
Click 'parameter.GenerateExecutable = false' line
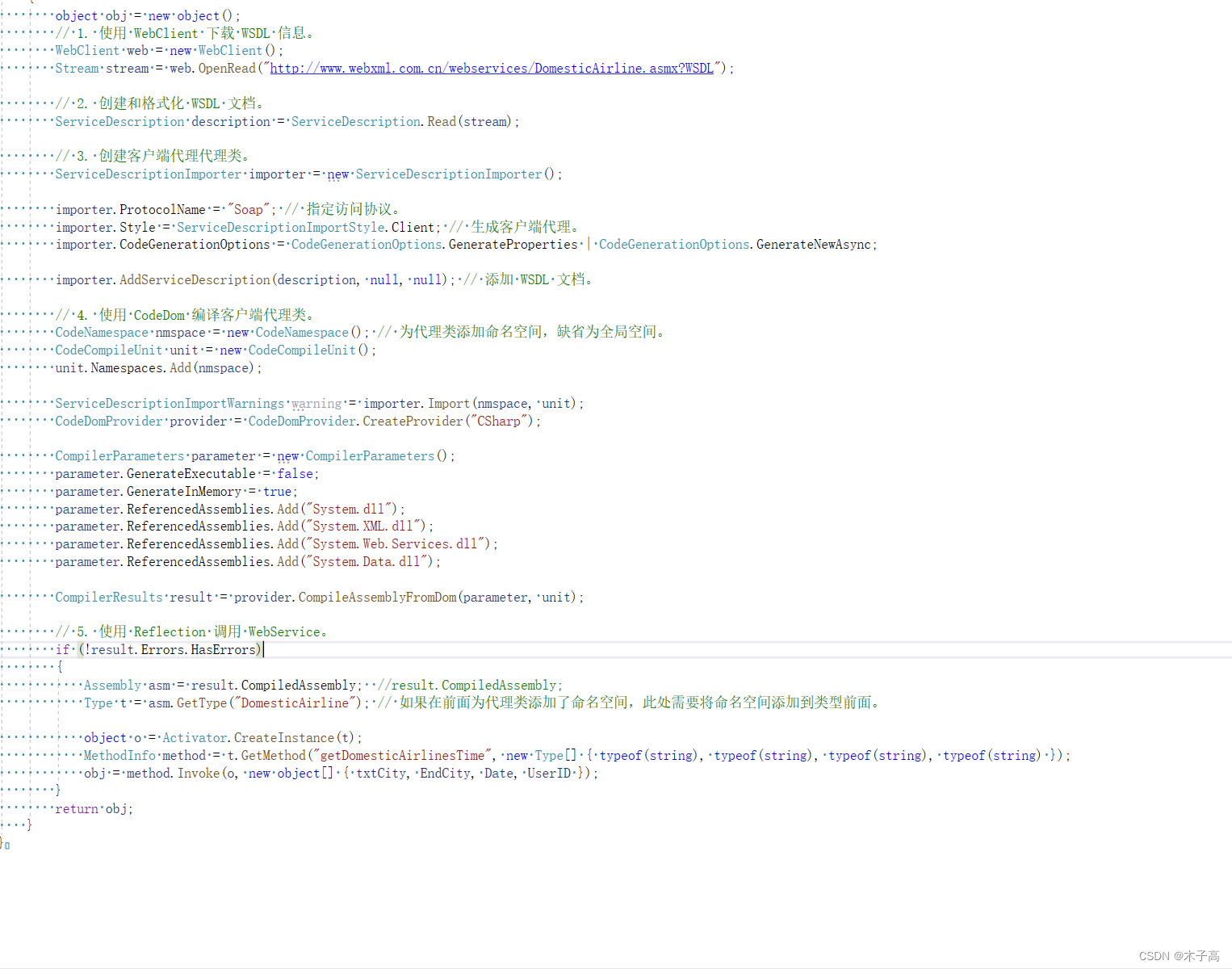point(187,474)
